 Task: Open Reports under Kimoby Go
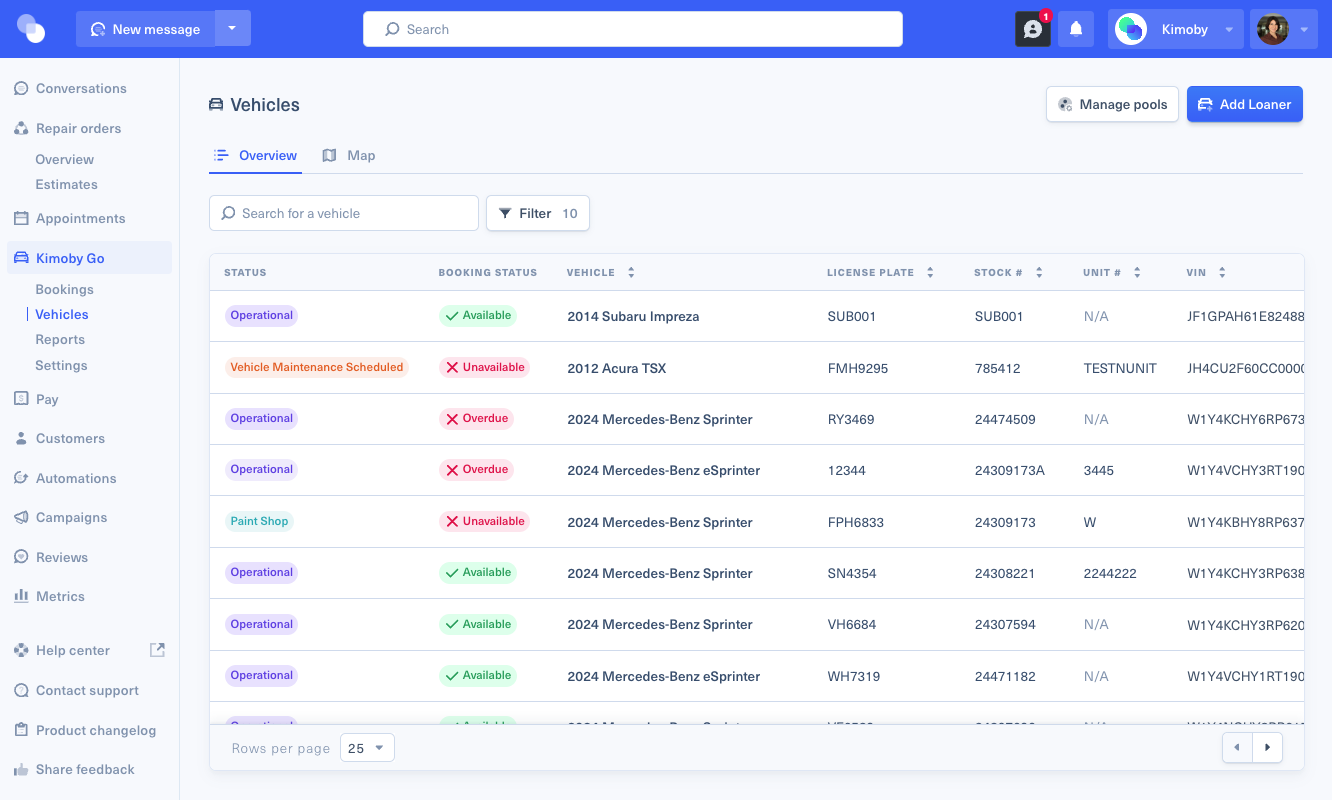click(60, 340)
